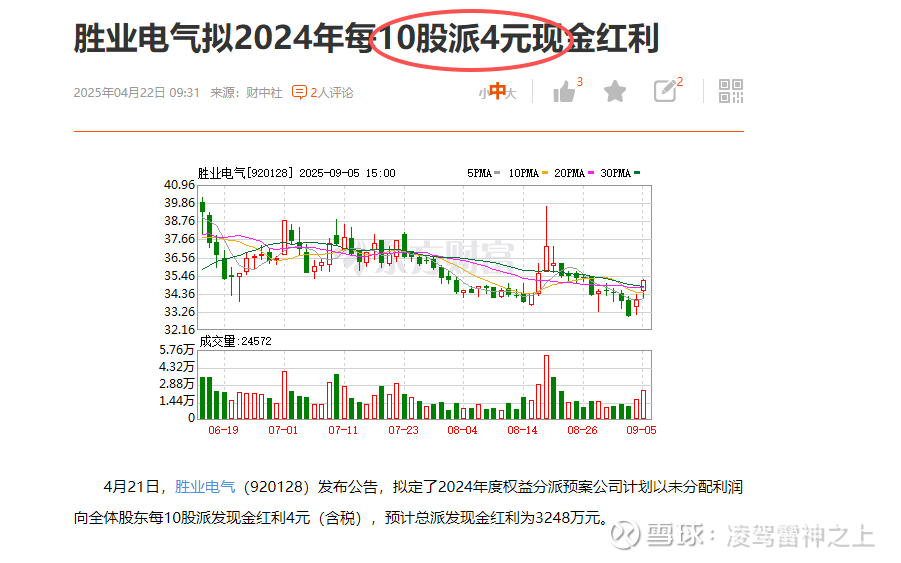This screenshot has height=563, width=901.
Task: Select medium font size 中
Action: [x=497, y=91]
